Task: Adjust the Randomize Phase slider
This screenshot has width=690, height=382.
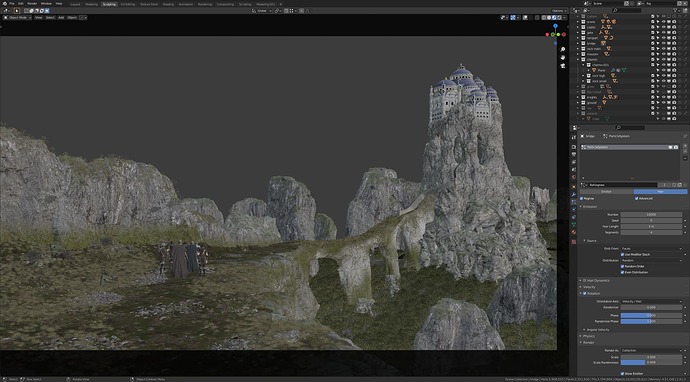Action: (x=651, y=321)
